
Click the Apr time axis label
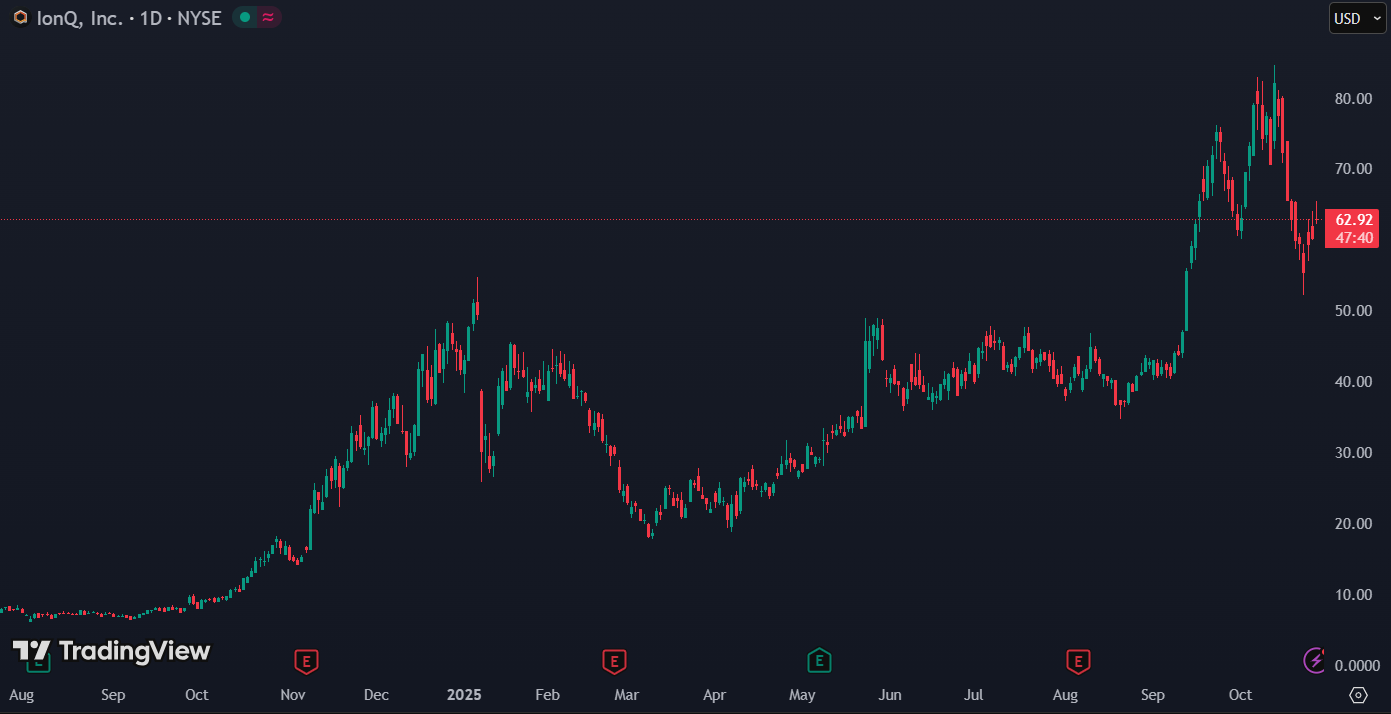click(714, 695)
